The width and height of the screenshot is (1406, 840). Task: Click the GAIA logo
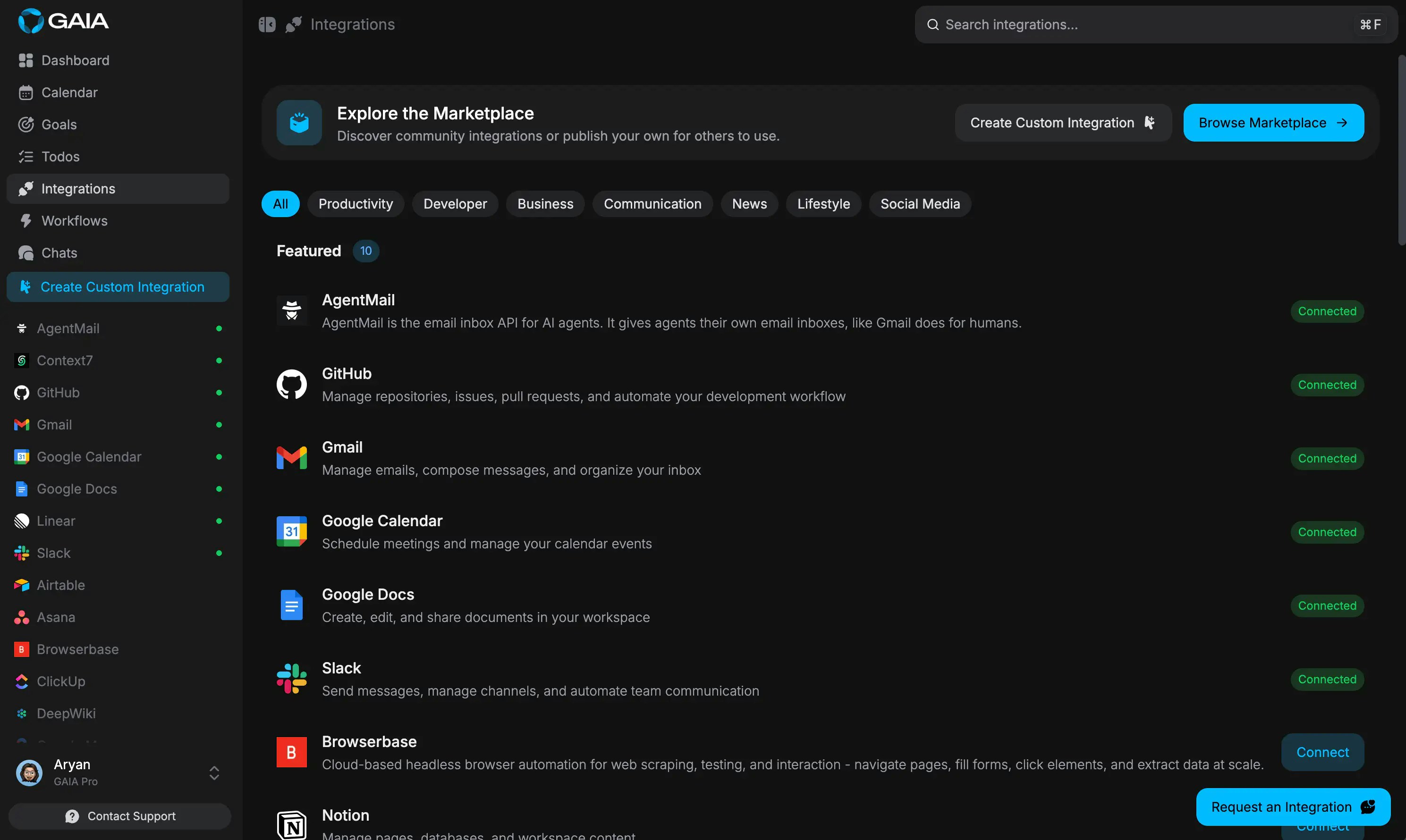tap(63, 21)
